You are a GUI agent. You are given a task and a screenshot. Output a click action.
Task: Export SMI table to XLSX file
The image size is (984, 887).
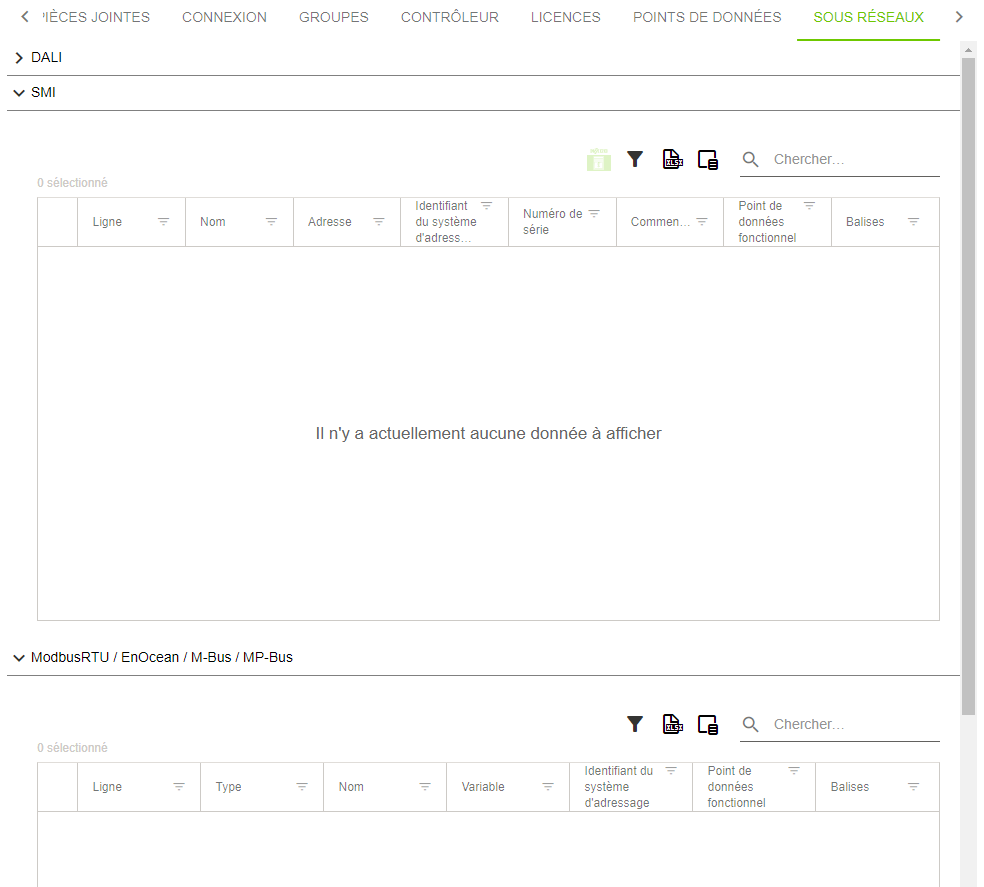pos(673,159)
